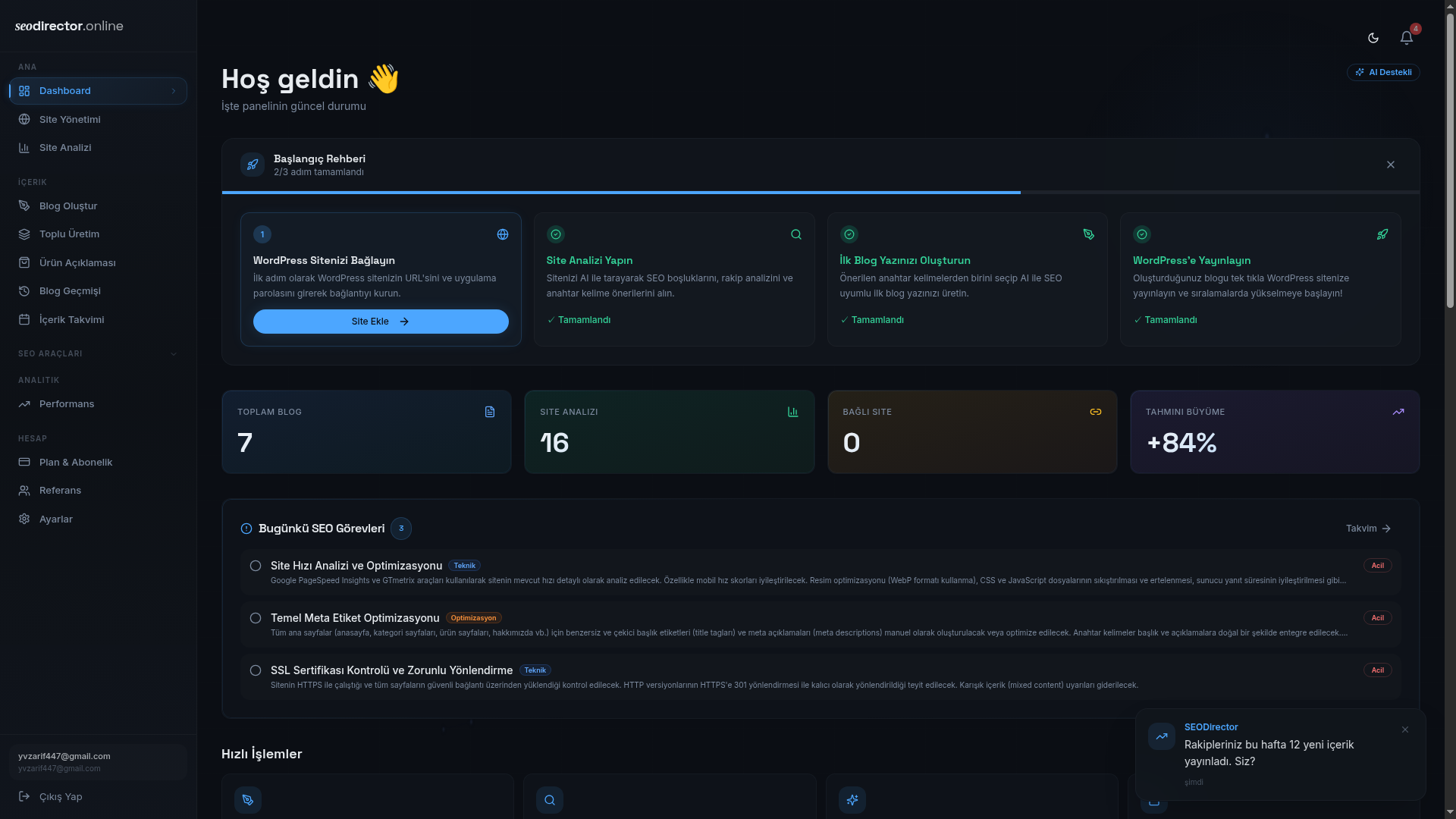Screen dimensions: 1456x819
Task: Click document icon in Toplam Blog card
Action: [x=490, y=412]
